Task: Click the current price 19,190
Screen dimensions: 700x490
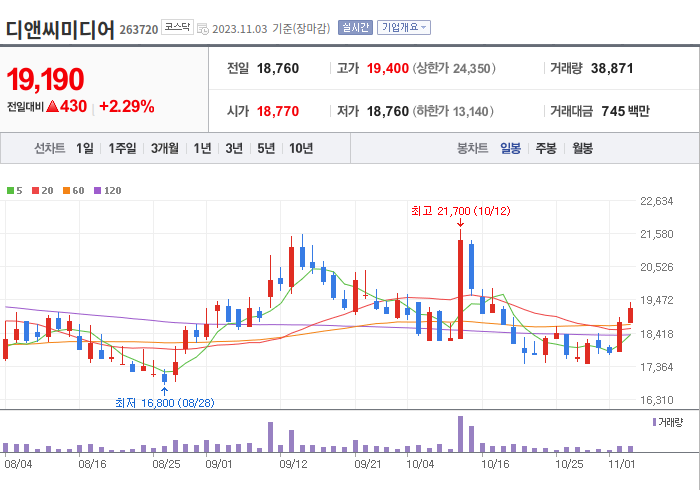Action: point(45,79)
